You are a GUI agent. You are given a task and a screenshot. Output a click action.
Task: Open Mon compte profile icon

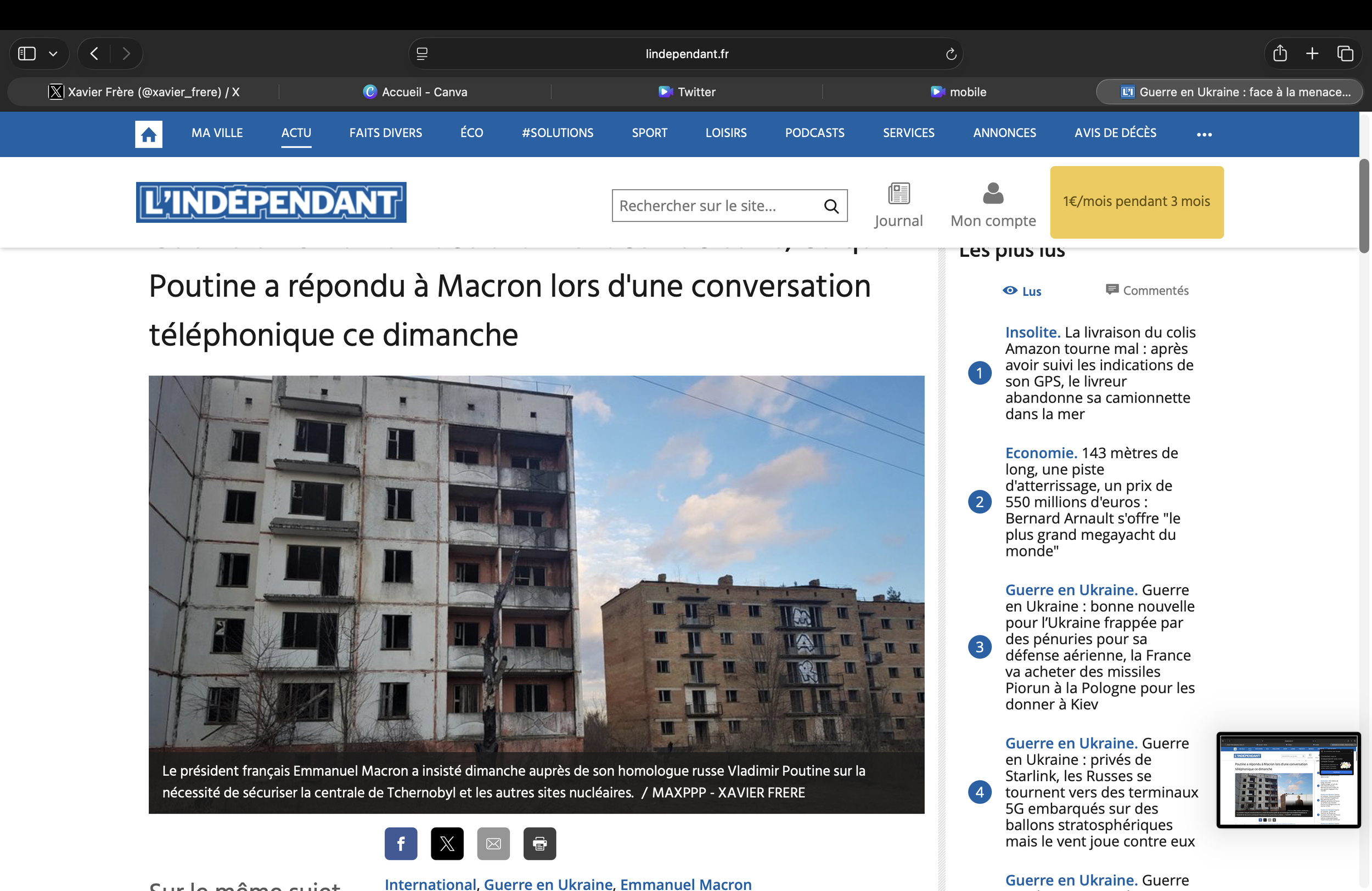pos(993,194)
